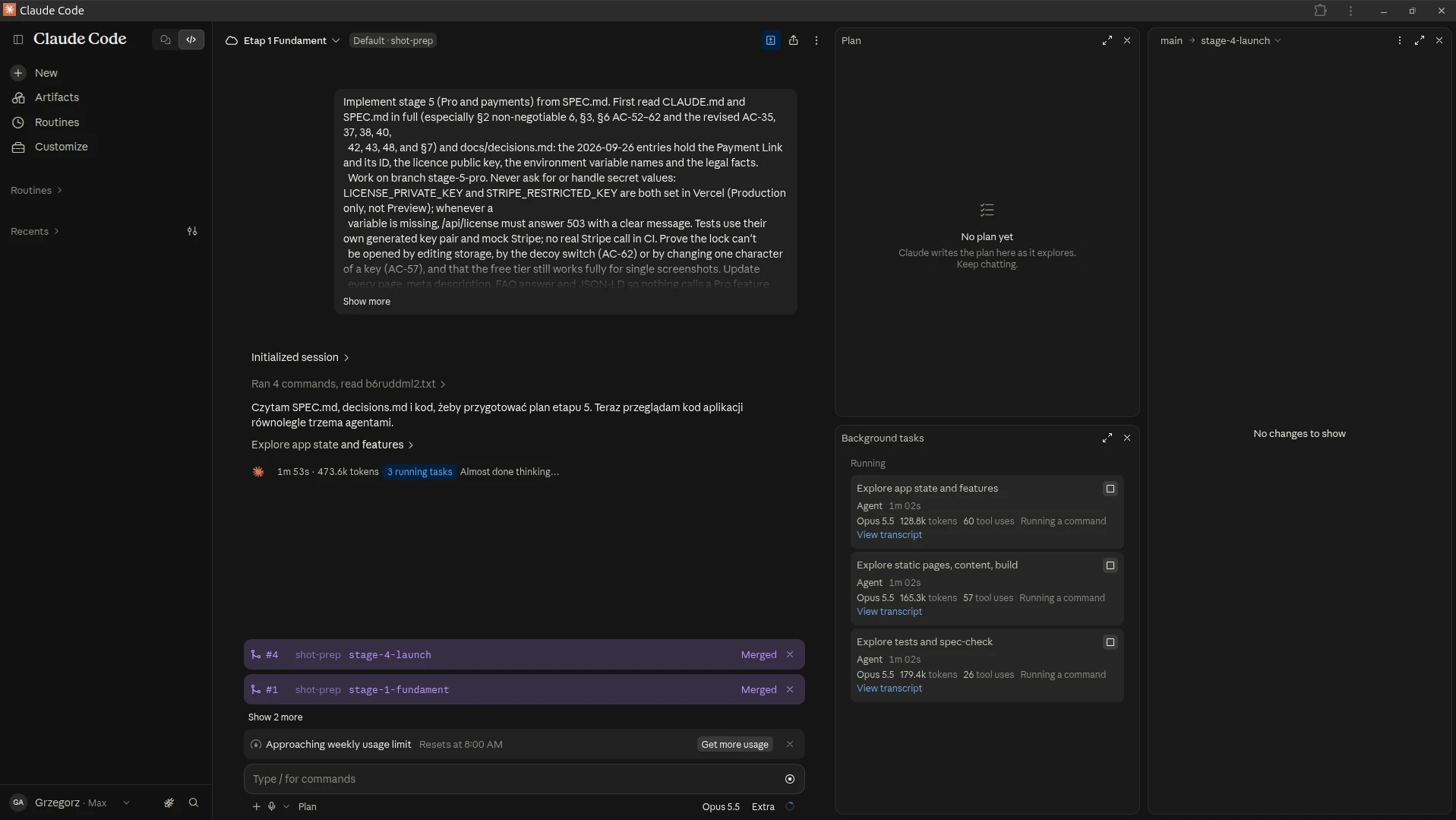Click the context usage ring indicator

pos(790,807)
